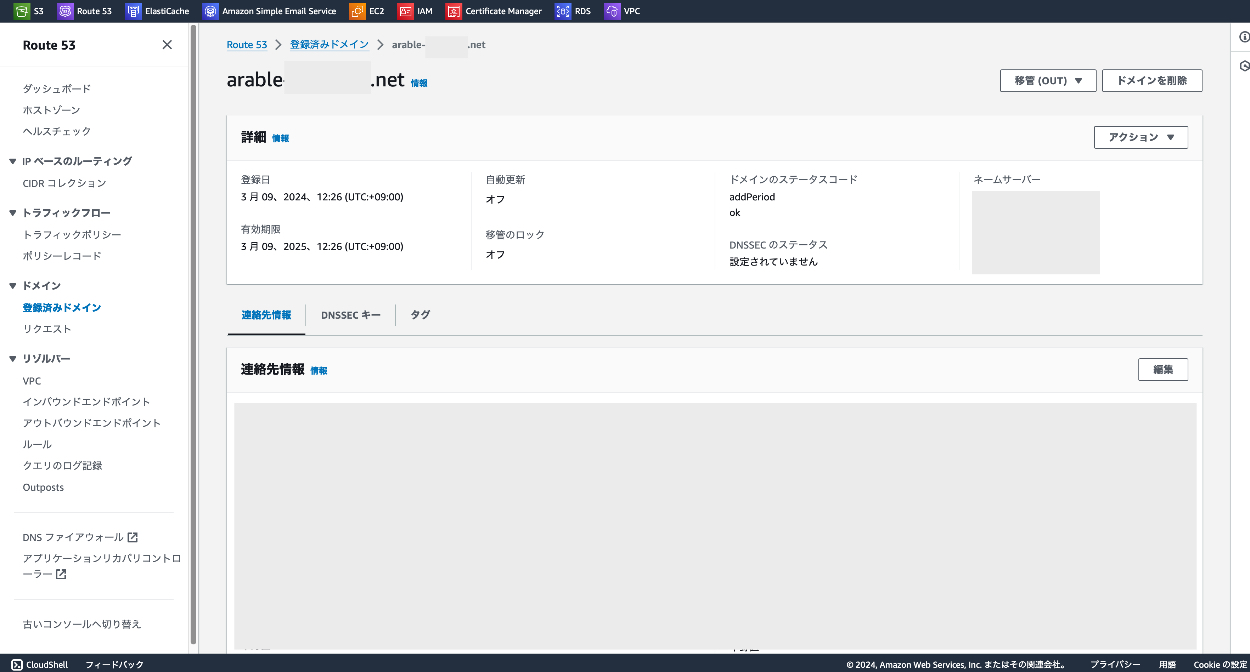Open the RDS service icon
Image resolution: width=1250 pixels, height=672 pixels.
(563, 11)
